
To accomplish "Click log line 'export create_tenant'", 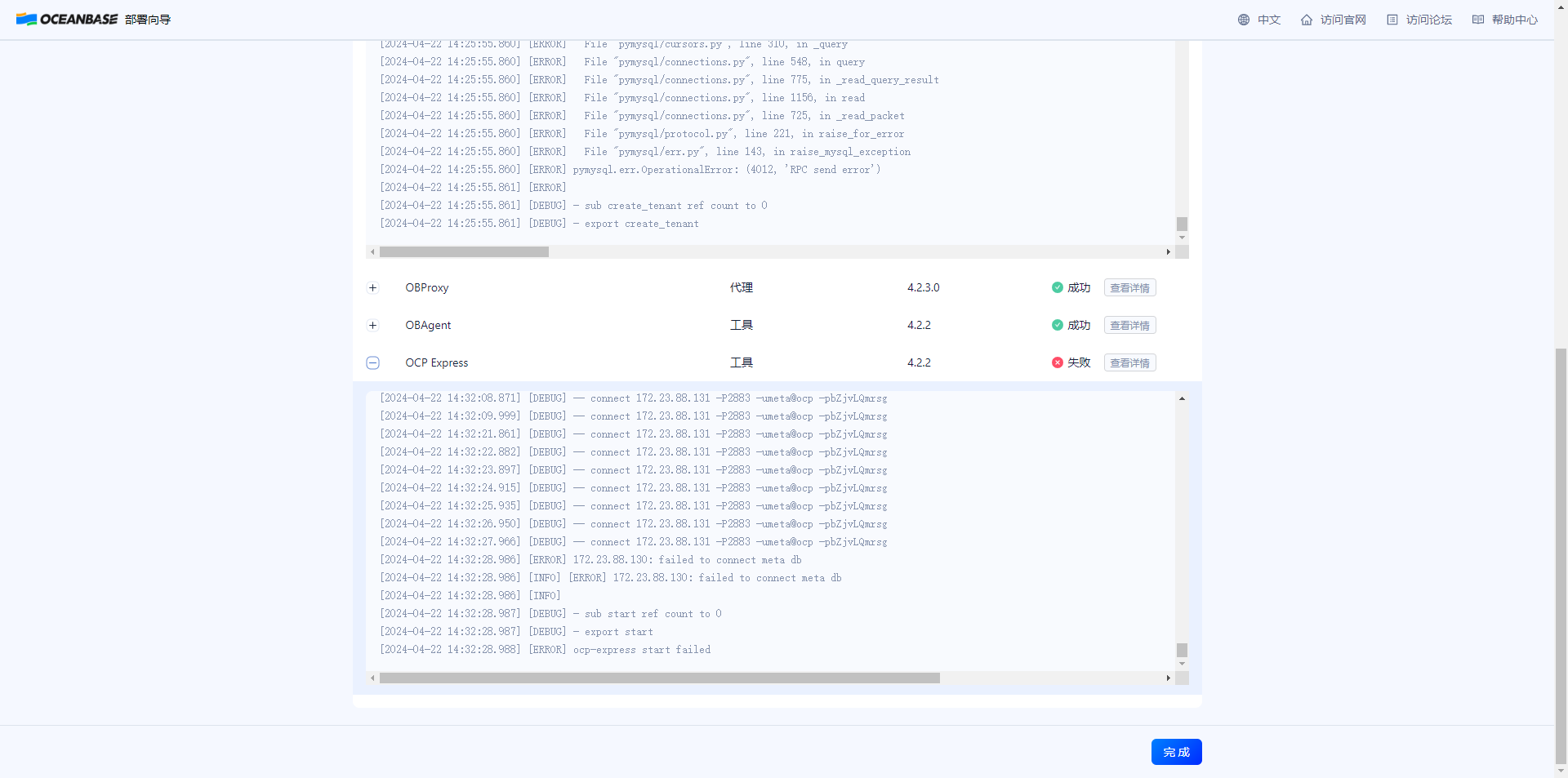I will point(539,224).
